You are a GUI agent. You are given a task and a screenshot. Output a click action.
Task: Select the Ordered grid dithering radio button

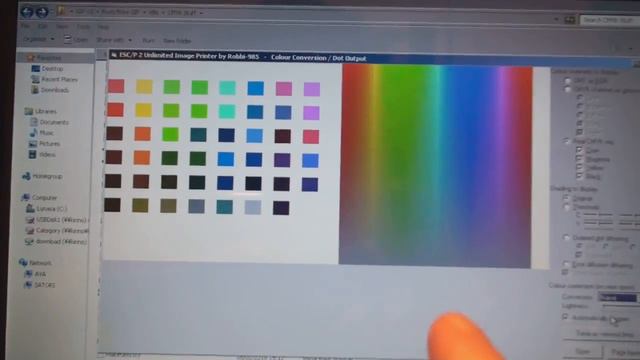567,238
